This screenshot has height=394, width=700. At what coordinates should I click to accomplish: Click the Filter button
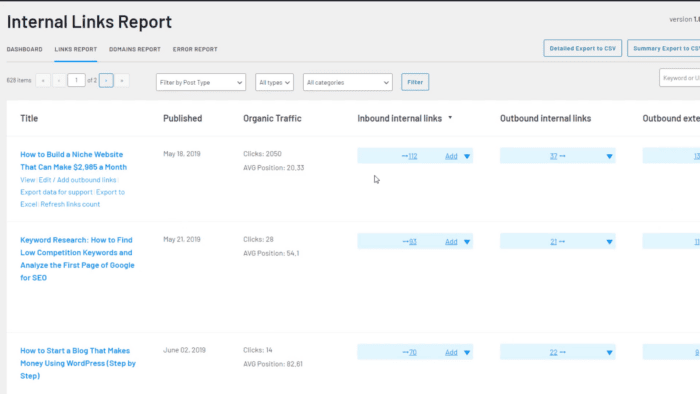pos(415,82)
